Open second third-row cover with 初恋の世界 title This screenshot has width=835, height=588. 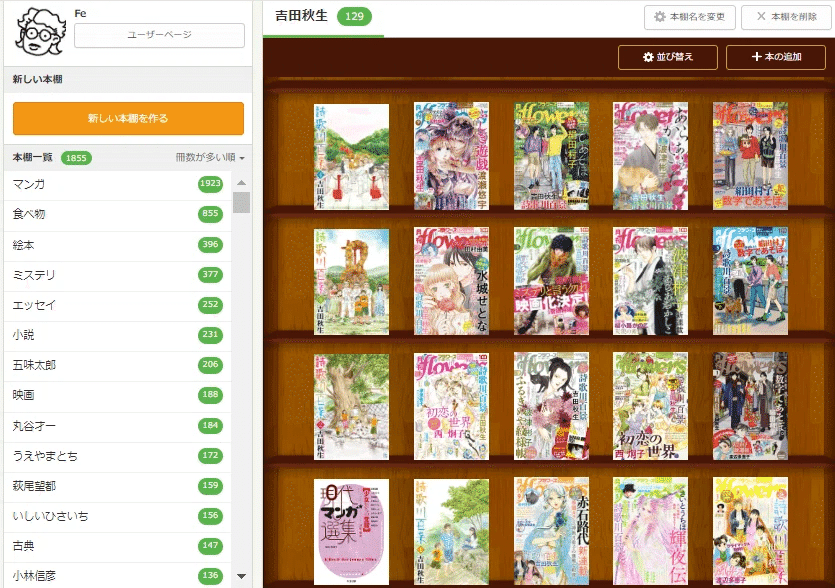click(451, 406)
